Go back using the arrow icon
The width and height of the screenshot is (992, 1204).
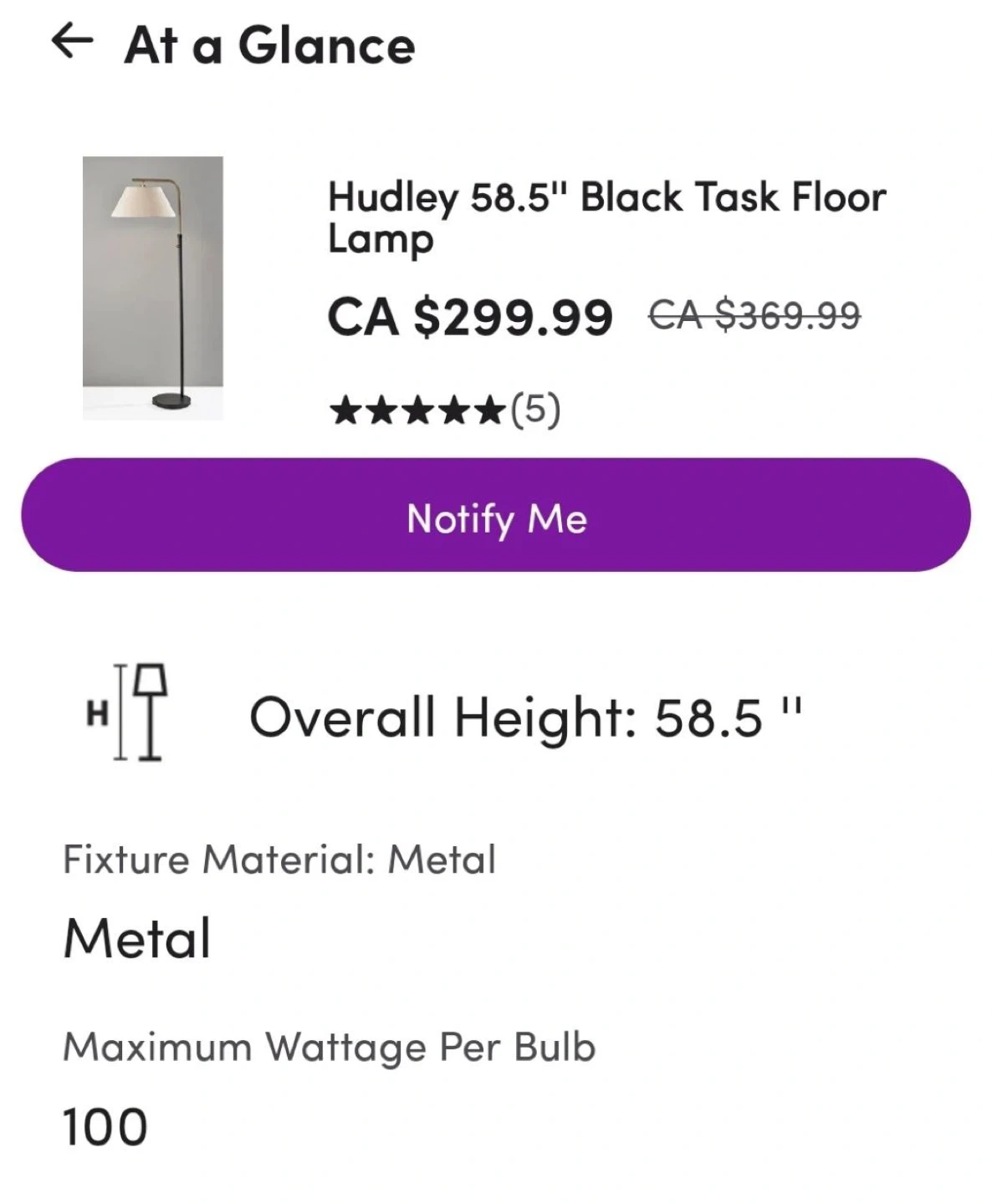point(72,42)
